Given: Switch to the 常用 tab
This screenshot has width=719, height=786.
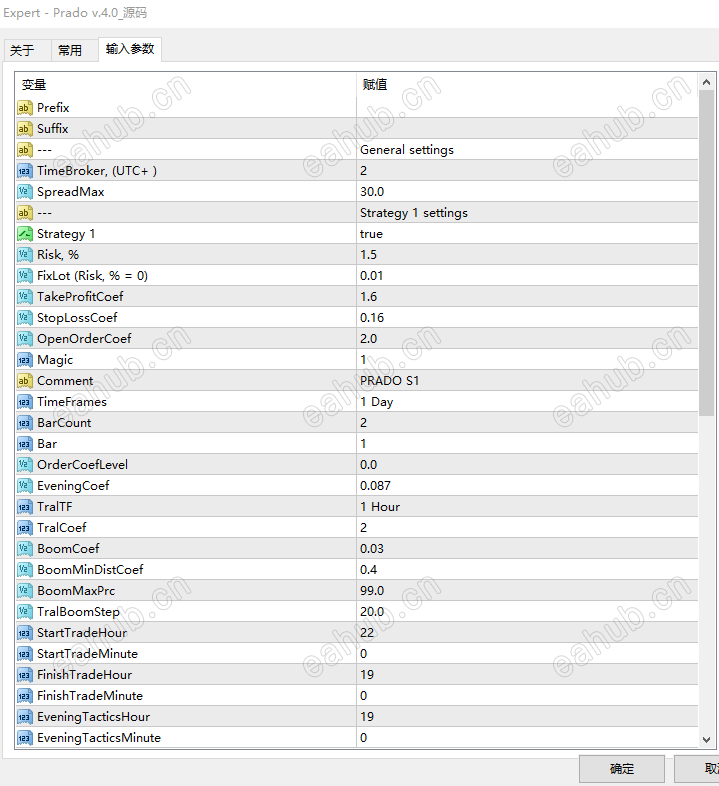Looking at the screenshot, I should [x=74, y=50].
